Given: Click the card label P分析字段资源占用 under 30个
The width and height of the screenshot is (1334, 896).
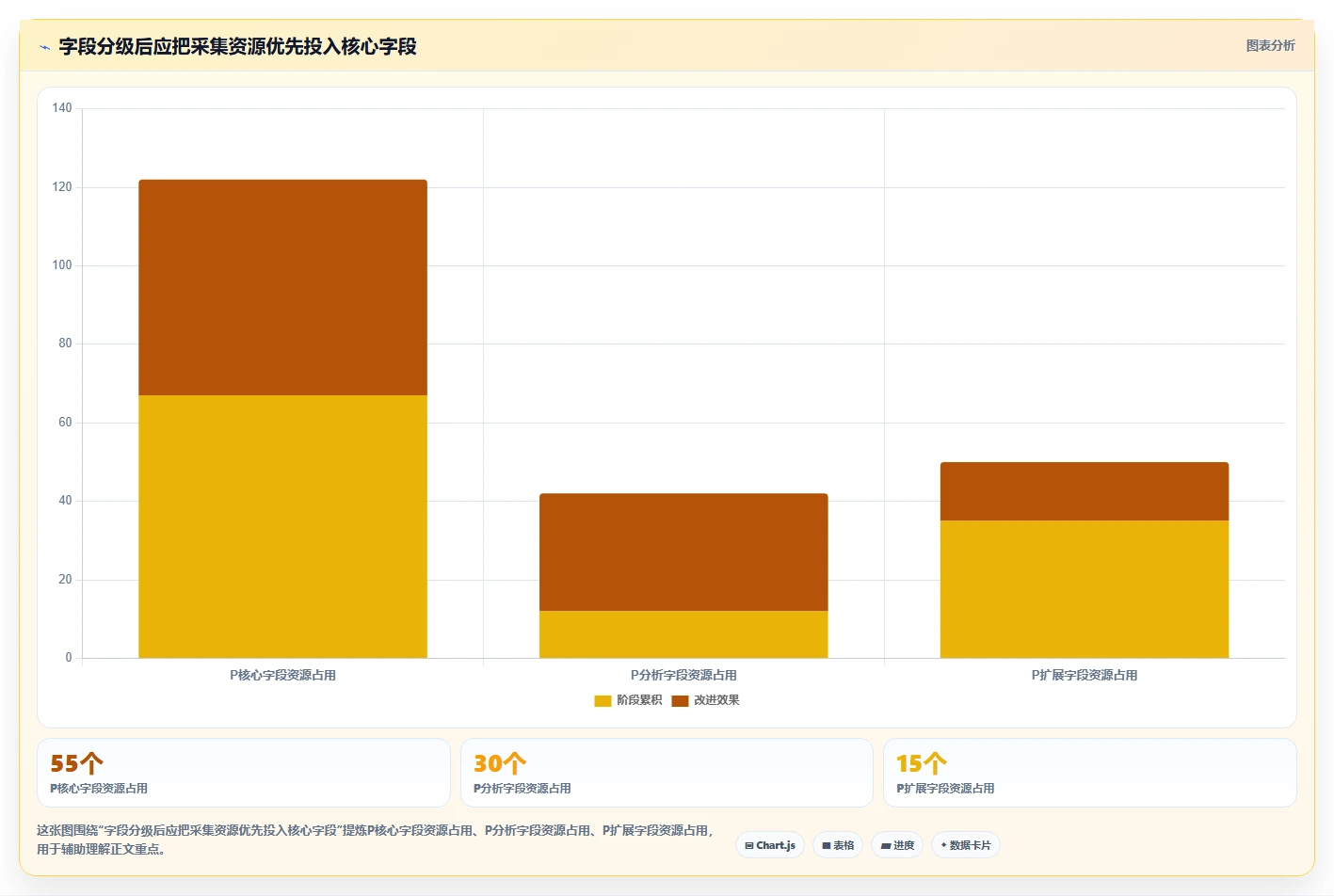Looking at the screenshot, I should (x=522, y=789).
